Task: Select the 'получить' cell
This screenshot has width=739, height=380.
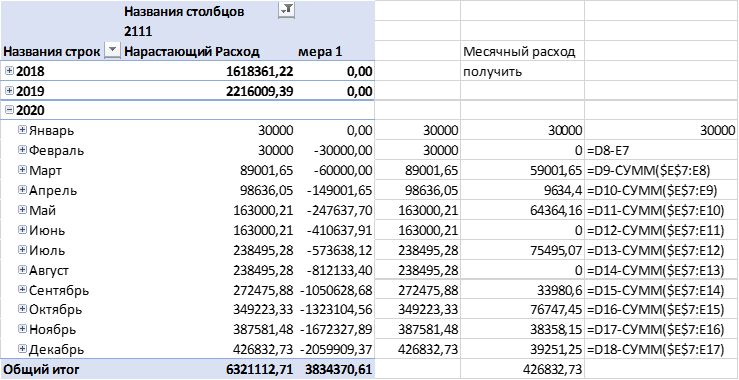Action: [x=492, y=72]
